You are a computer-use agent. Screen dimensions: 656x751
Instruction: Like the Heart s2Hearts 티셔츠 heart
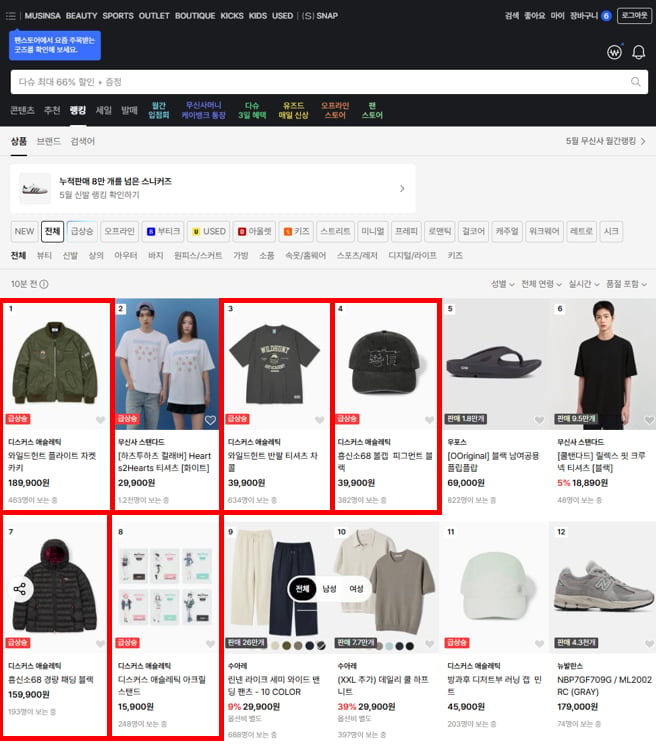click(210, 420)
